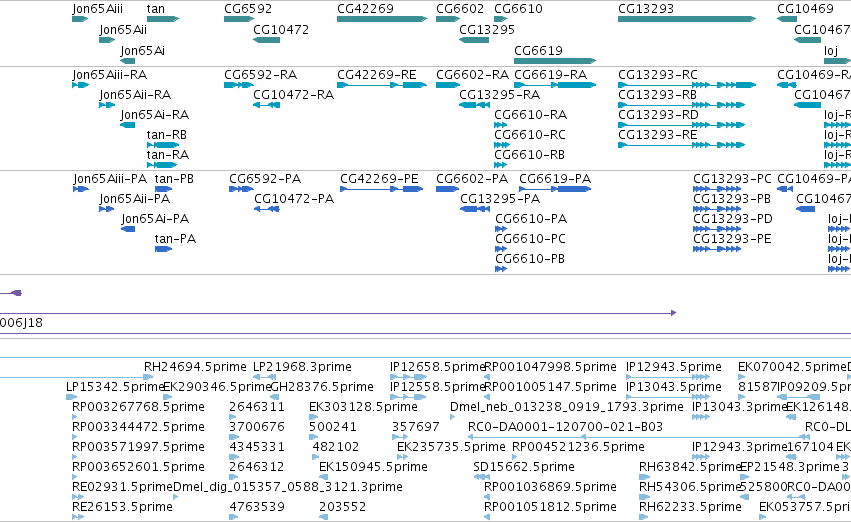
Task: Open gene label CG13295
Action: pyautogui.click(x=487, y=30)
